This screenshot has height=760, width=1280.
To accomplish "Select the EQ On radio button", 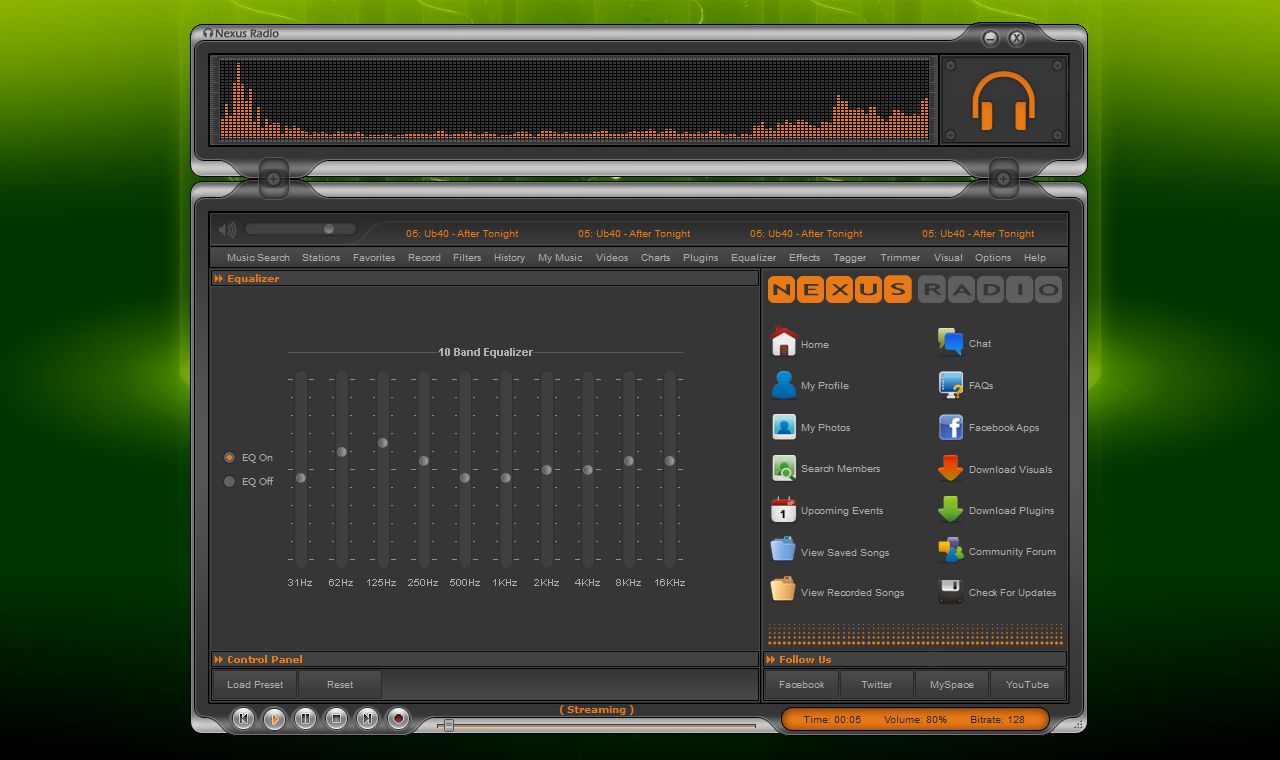I will [x=229, y=457].
